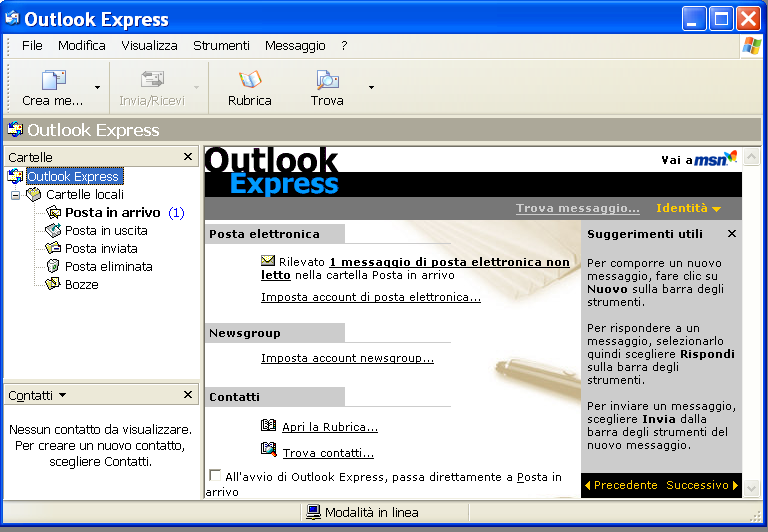Click the scrollbar down arrow
The image size is (768, 532).
[x=751, y=488]
